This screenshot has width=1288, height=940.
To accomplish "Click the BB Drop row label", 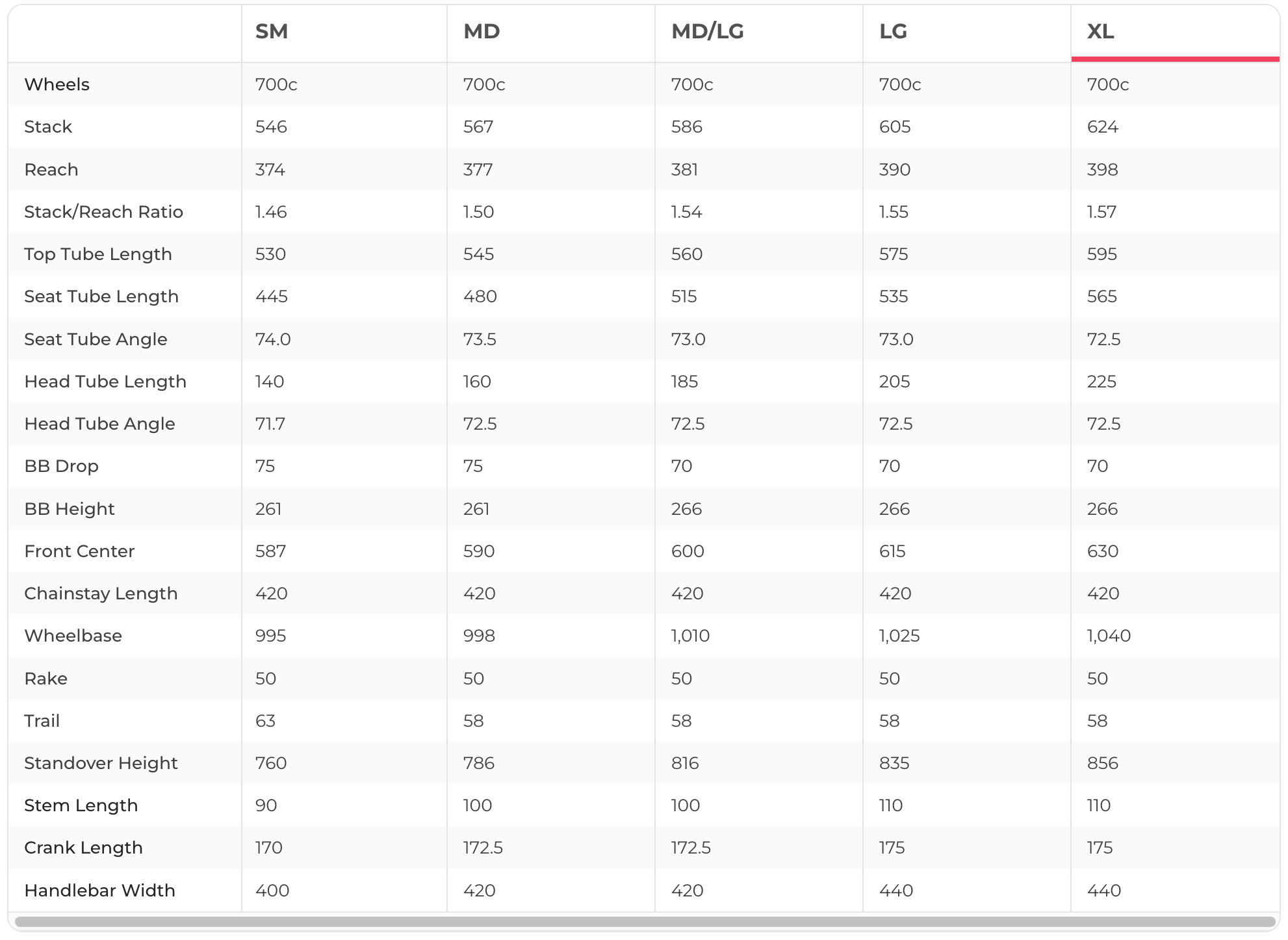I will pyautogui.click(x=61, y=466).
